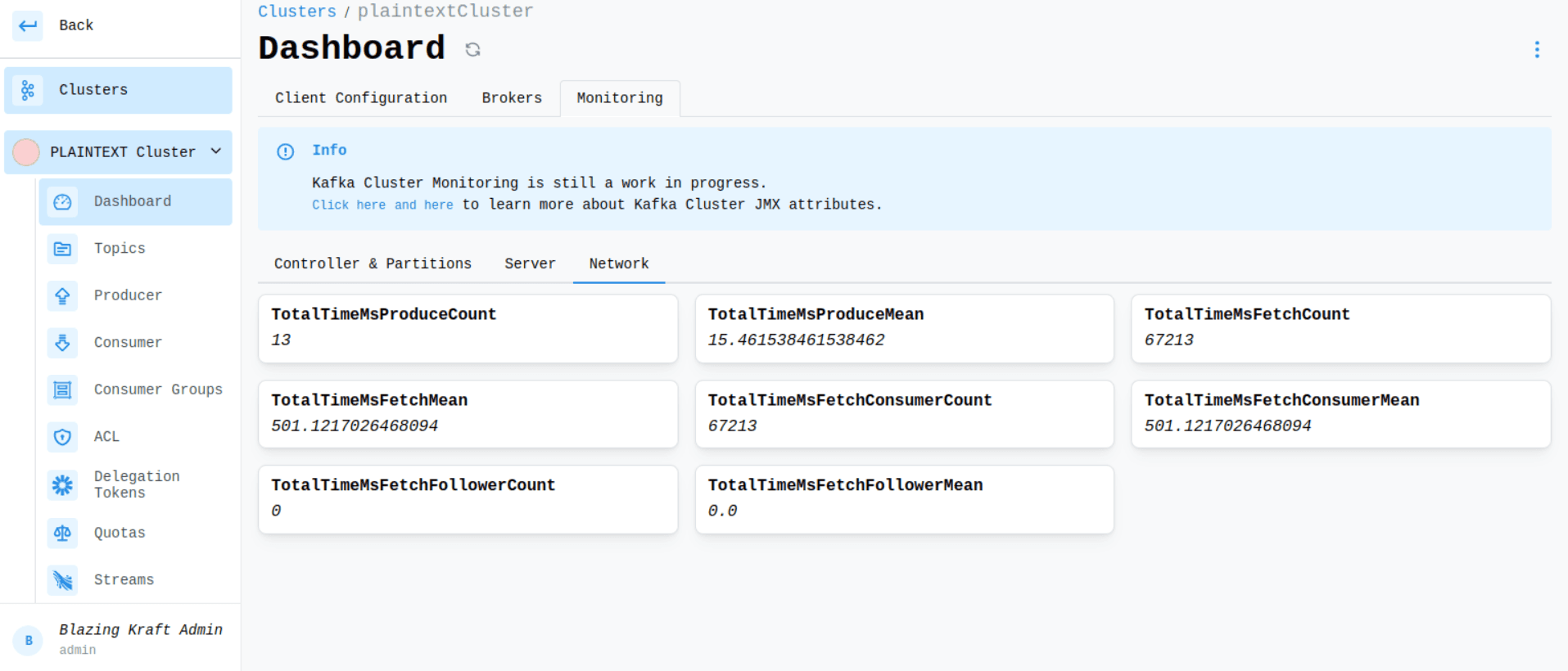Click the 67213 value under TotalTimeMsFetchCount
The width and height of the screenshot is (1568, 671).
[1169, 340]
